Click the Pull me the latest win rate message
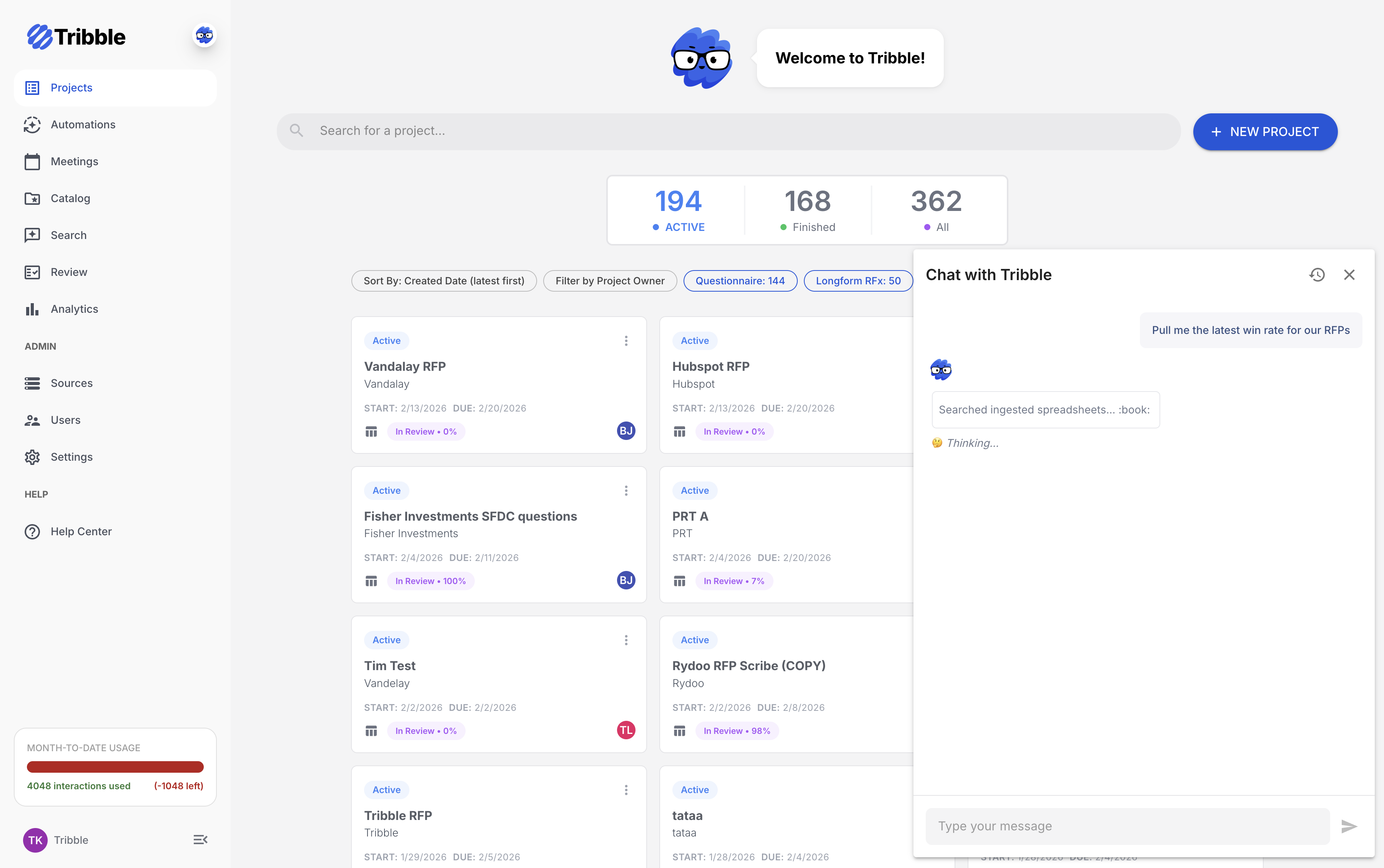 tap(1251, 330)
